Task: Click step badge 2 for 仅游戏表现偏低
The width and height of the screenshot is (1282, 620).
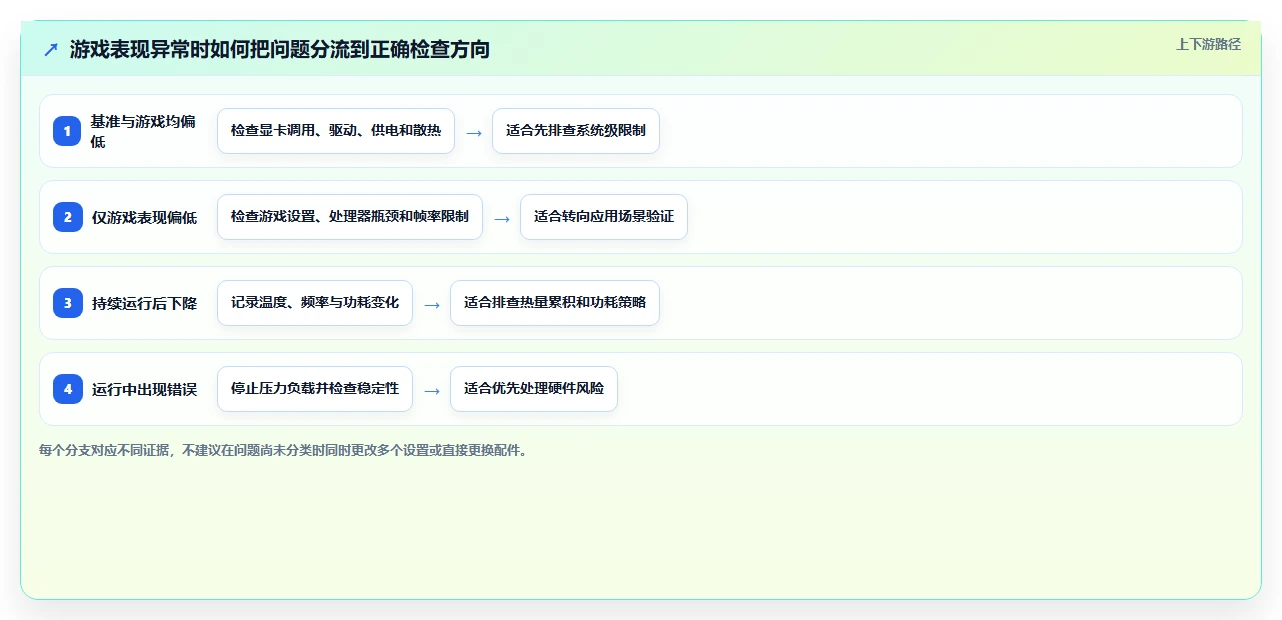Action: point(68,217)
